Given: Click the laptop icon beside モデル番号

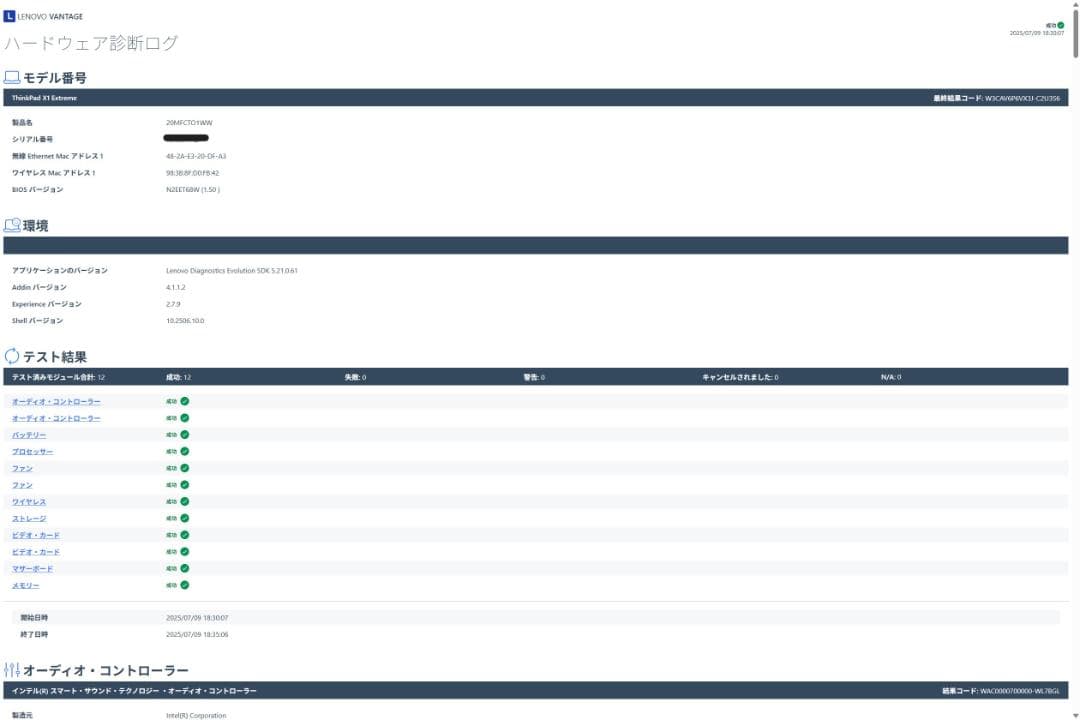Looking at the screenshot, I should pyautogui.click(x=12, y=77).
